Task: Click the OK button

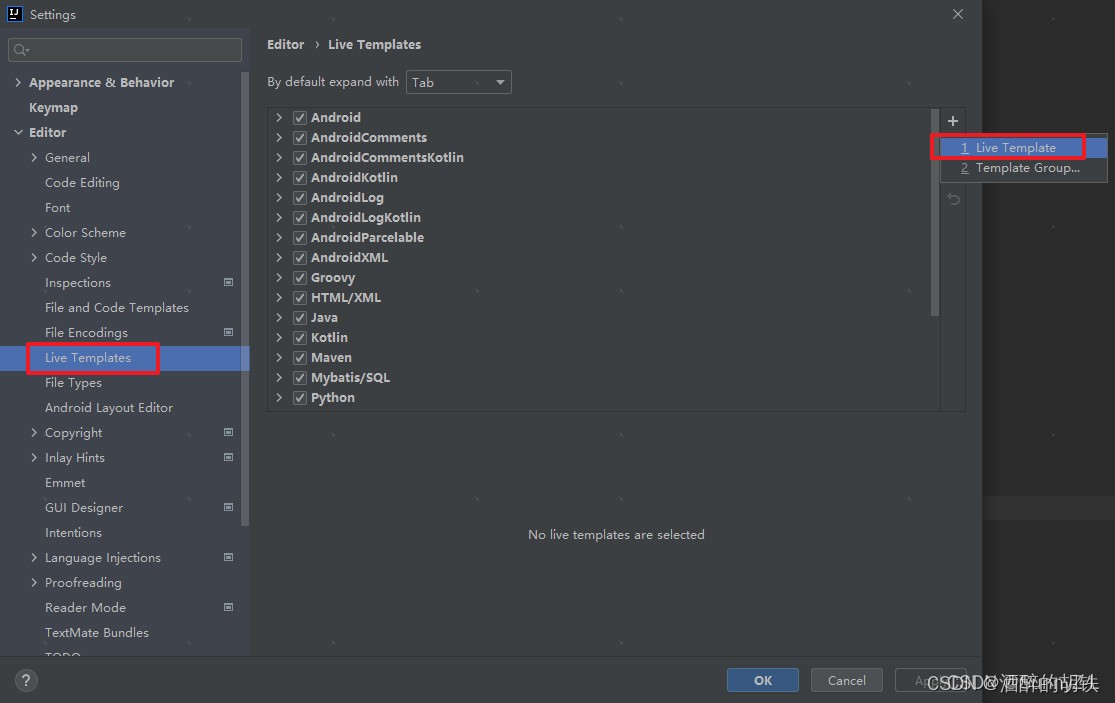Action: tap(762, 680)
